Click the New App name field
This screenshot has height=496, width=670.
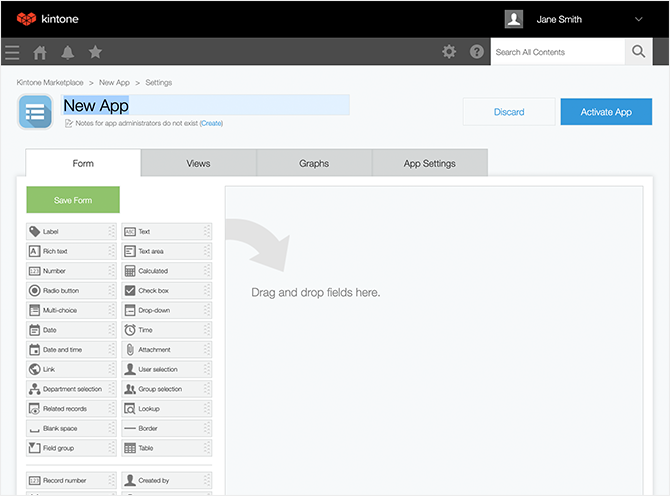(205, 105)
